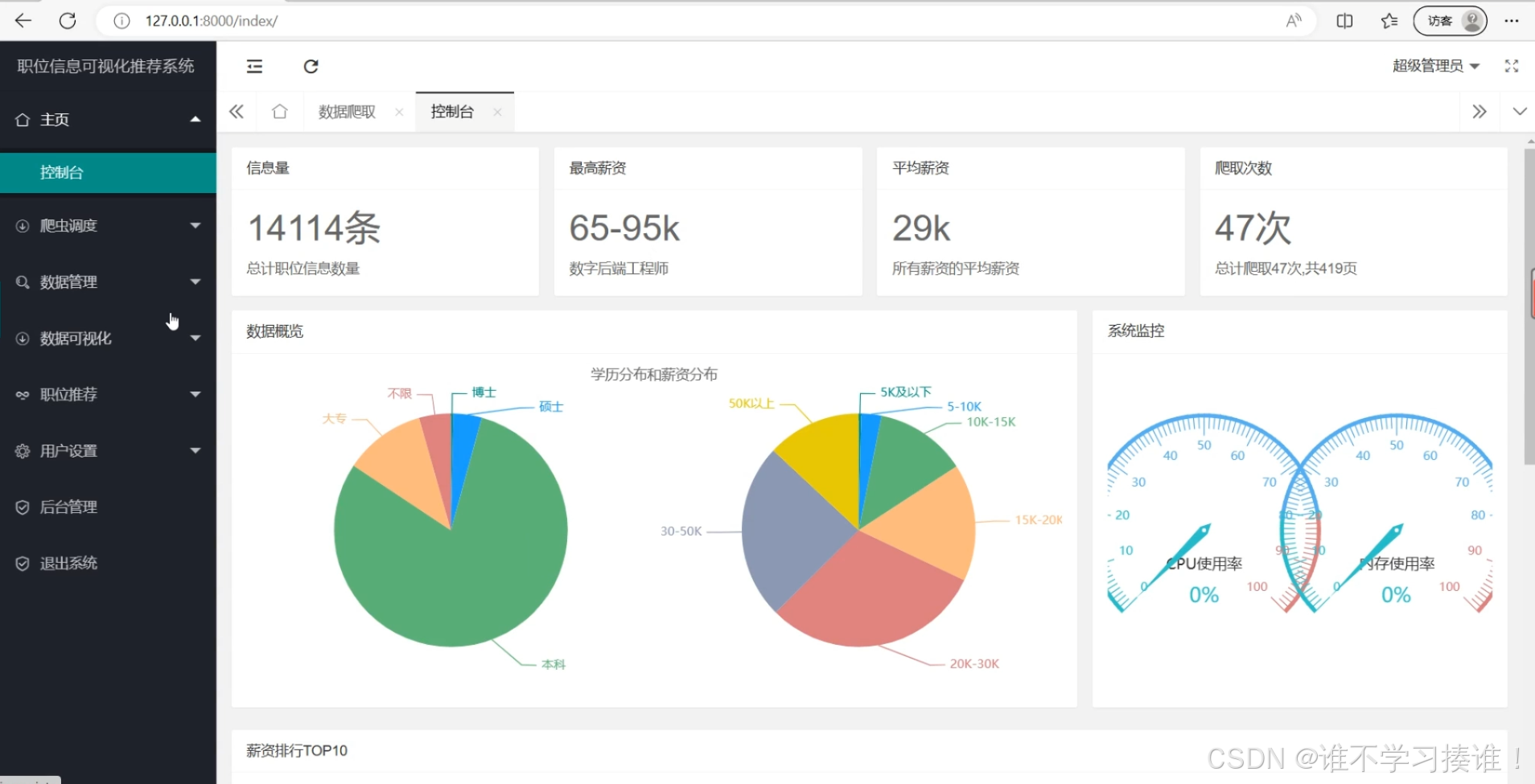The width and height of the screenshot is (1535, 784).
Task: Click the 内存使用率 gauge
Action: 1397,515
